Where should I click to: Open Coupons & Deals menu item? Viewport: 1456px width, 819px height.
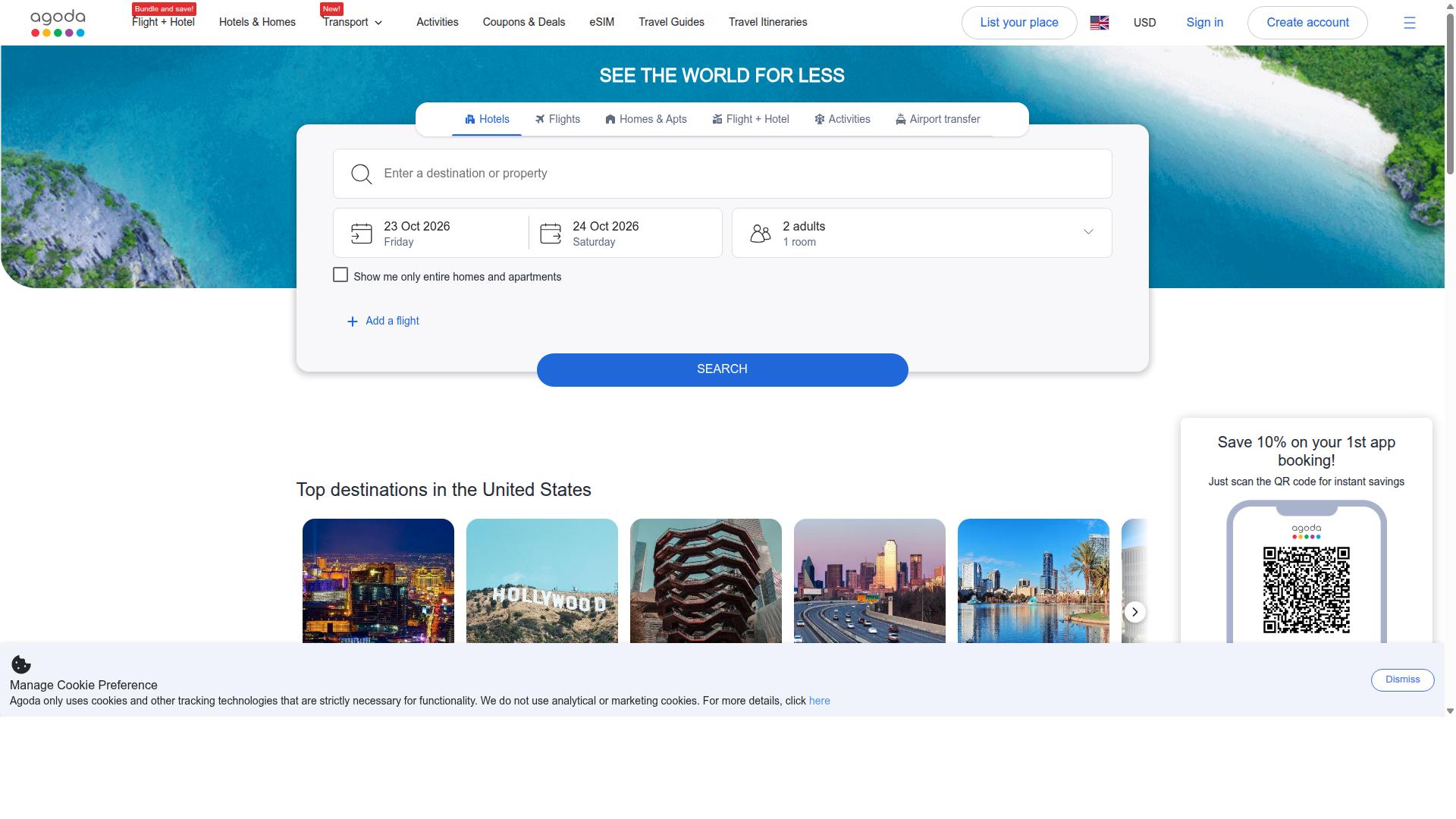pyautogui.click(x=524, y=22)
